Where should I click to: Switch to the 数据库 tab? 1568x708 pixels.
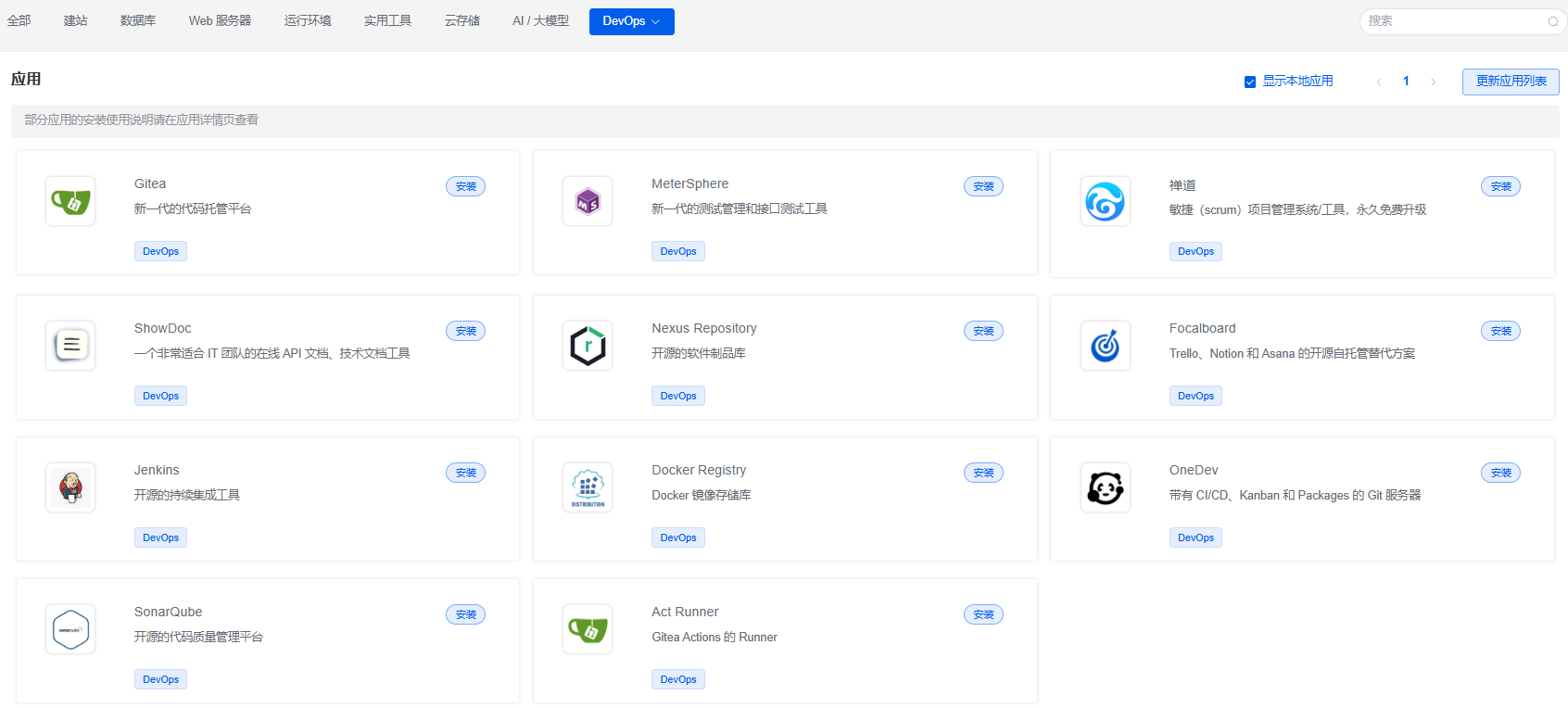(138, 20)
